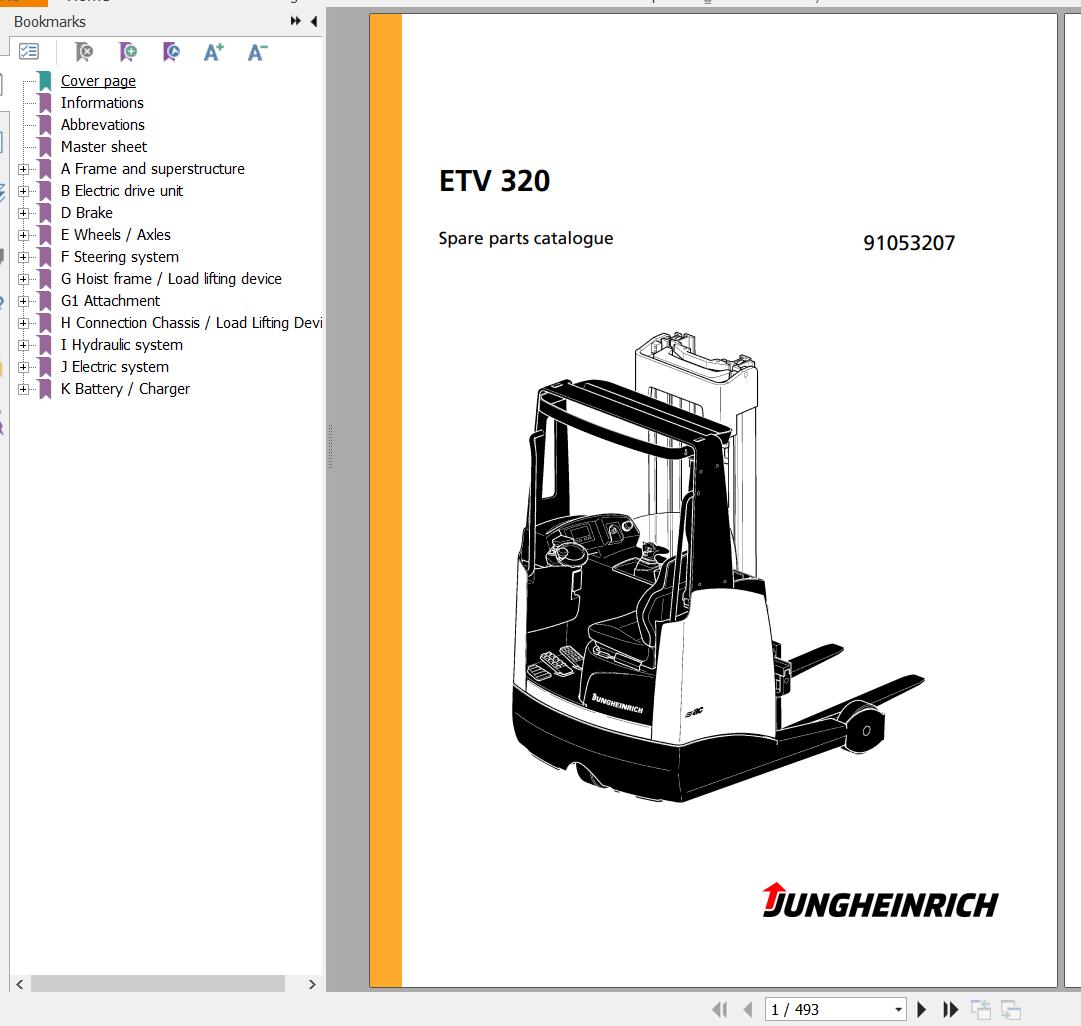Image resolution: width=1081 pixels, height=1026 pixels.
Task: Click the bookmark icon beside Cover page
Action: pos(46,81)
